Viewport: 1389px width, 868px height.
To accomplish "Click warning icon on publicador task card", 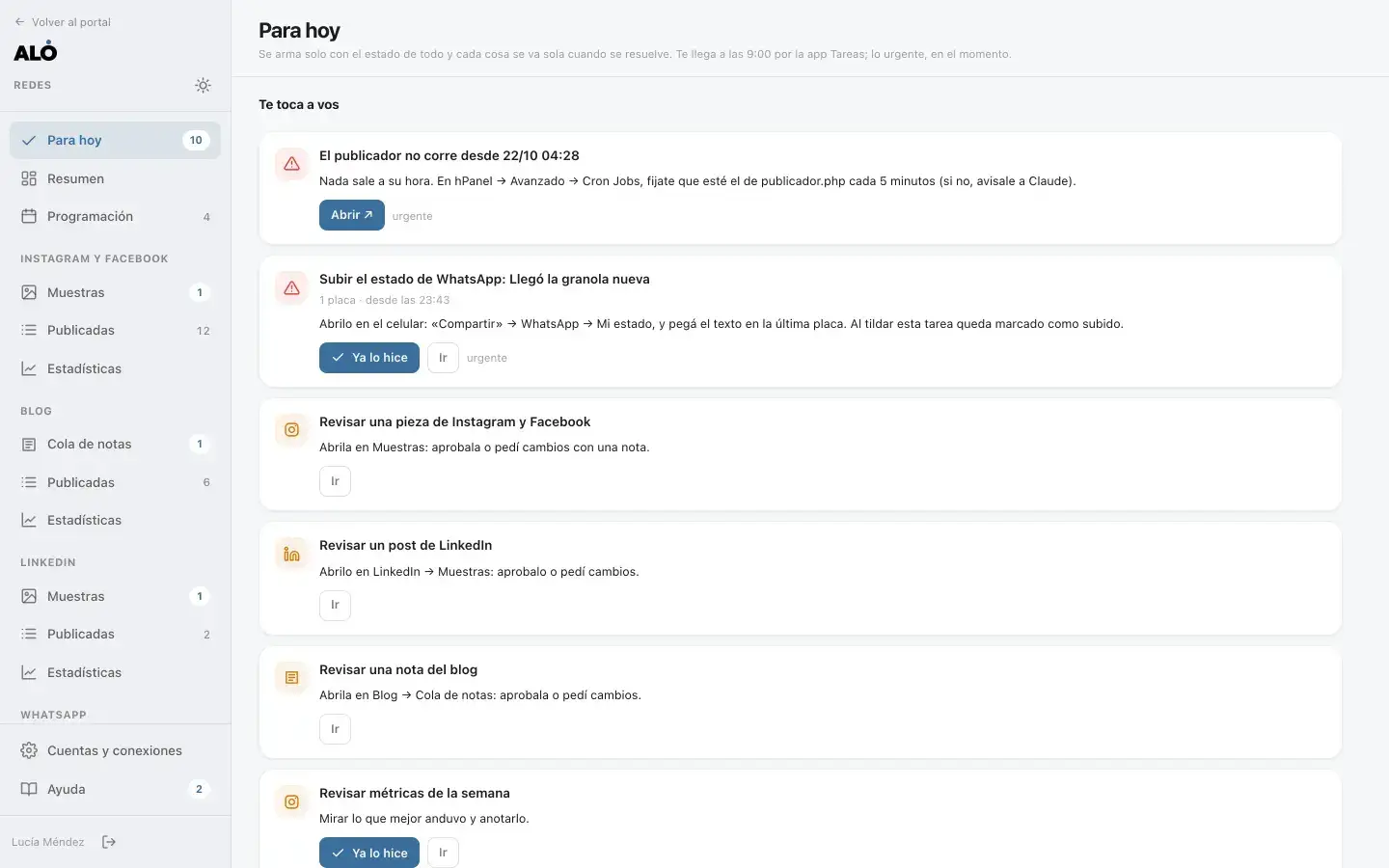I will click(291, 164).
